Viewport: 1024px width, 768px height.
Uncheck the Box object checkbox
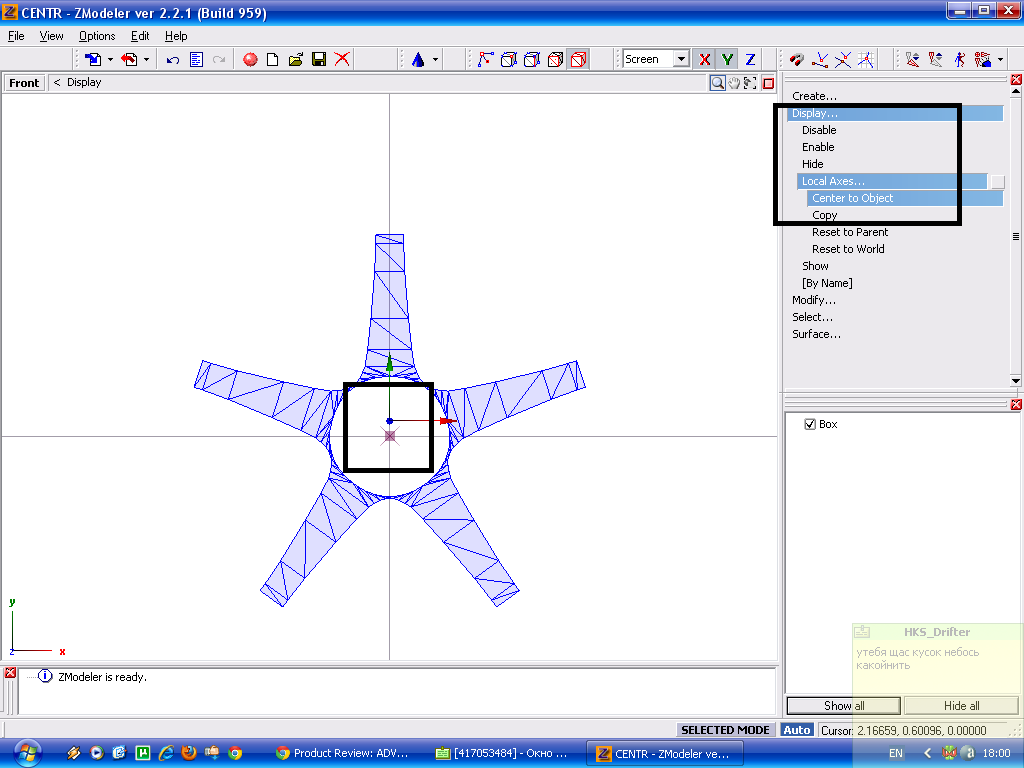(x=811, y=425)
